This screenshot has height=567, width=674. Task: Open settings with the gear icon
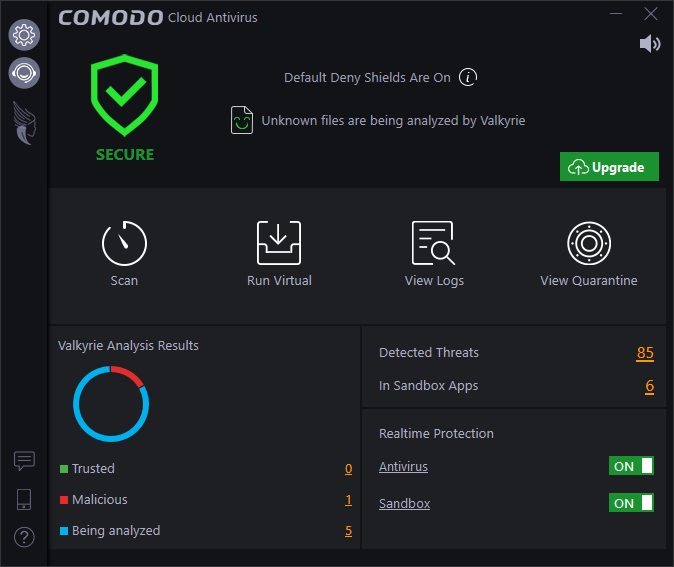[24, 35]
